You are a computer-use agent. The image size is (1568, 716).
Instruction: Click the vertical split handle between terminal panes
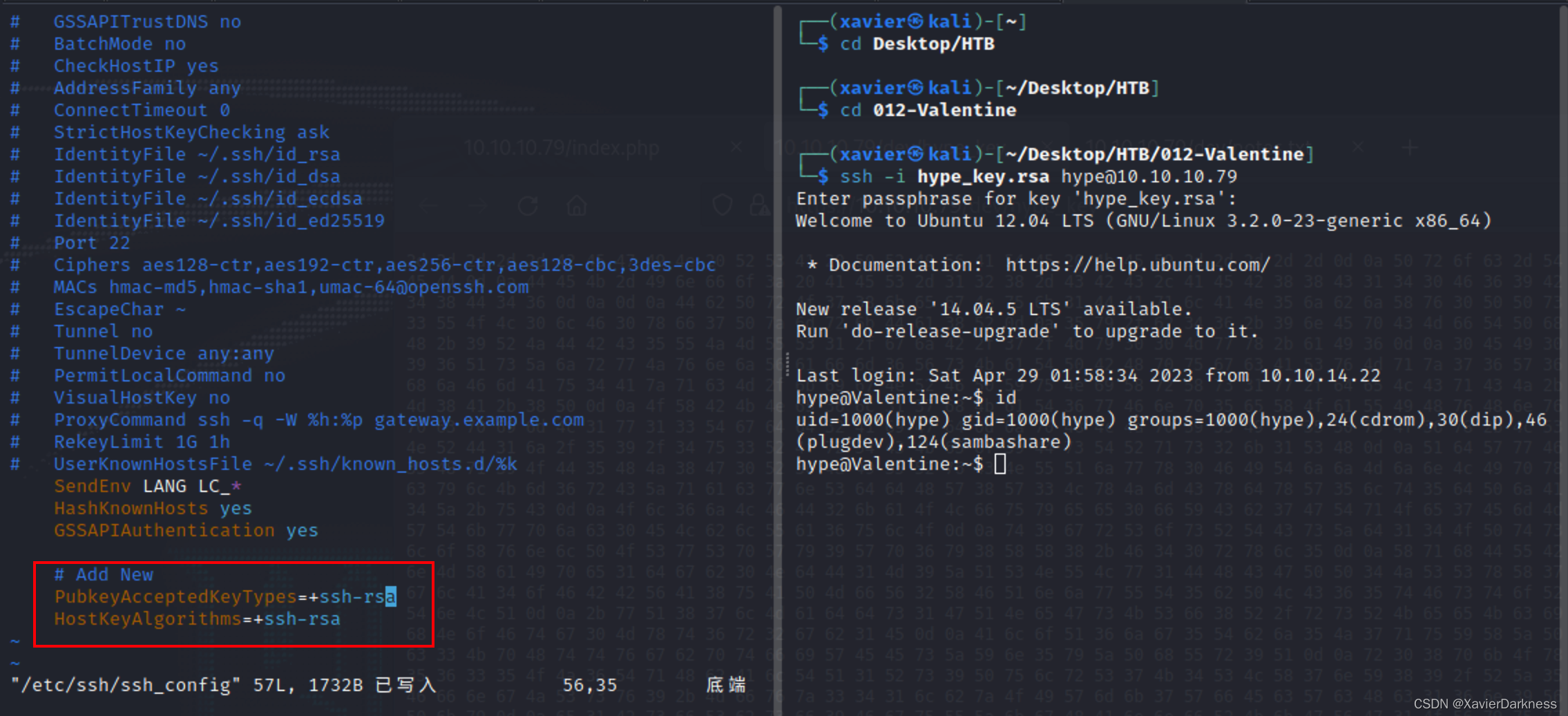pyautogui.click(x=787, y=365)
